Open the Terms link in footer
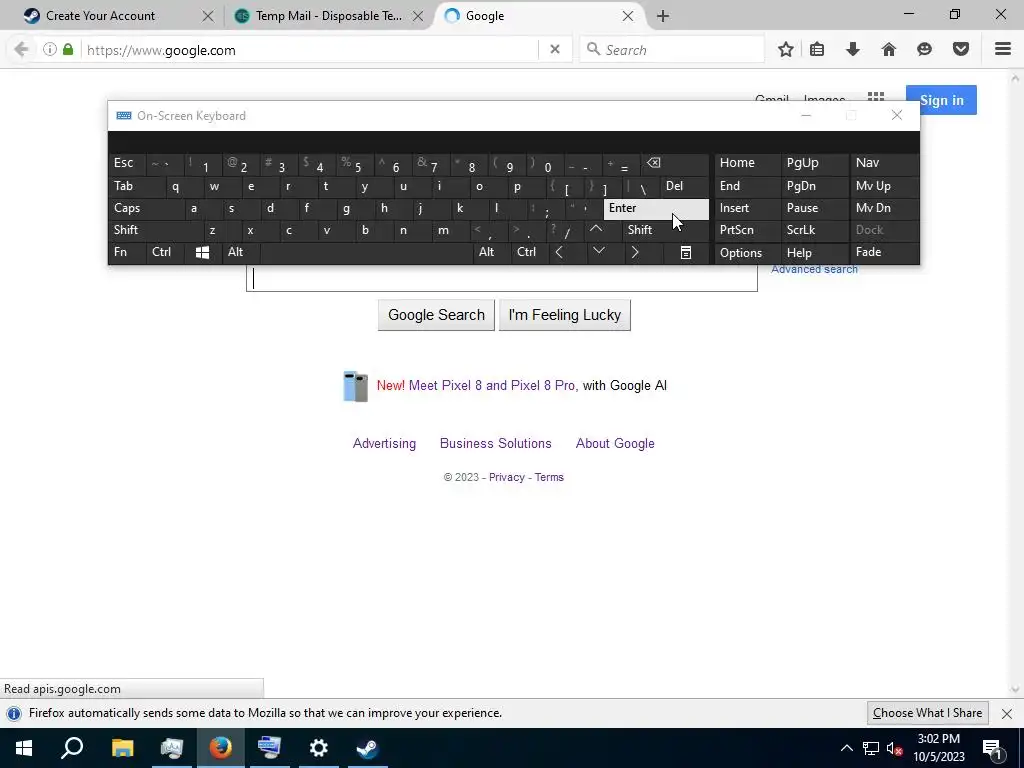The width and height of the screenshot is (1024, 768). tap(549, 477)
